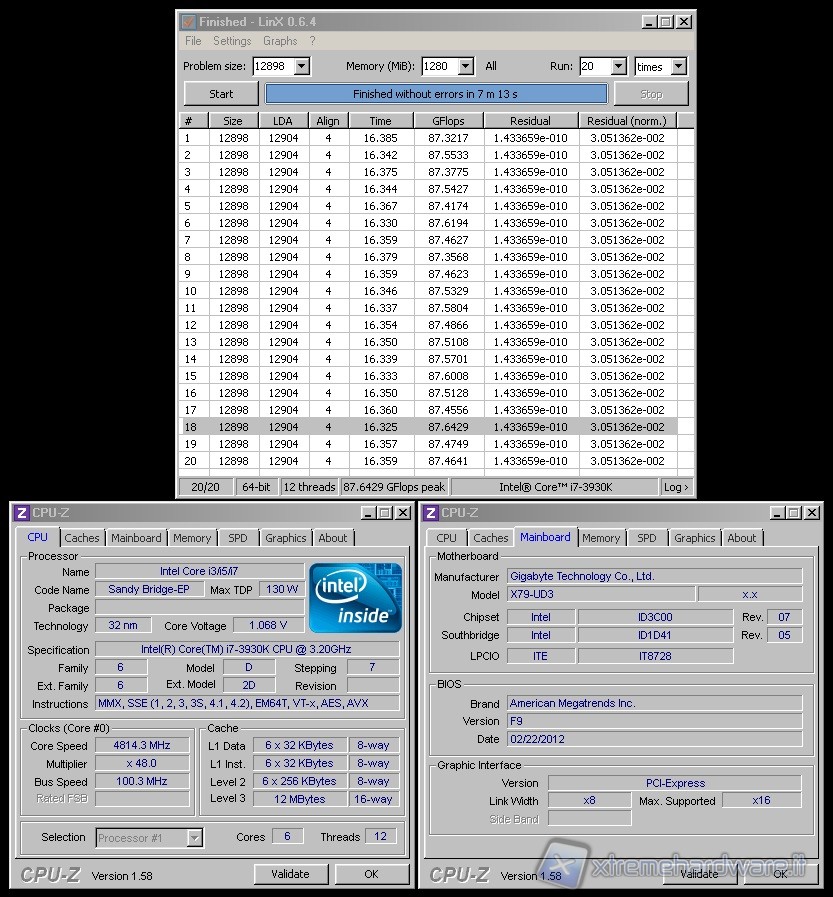
Task: Click OK in the left CPU-Z window
Action: 371,874
